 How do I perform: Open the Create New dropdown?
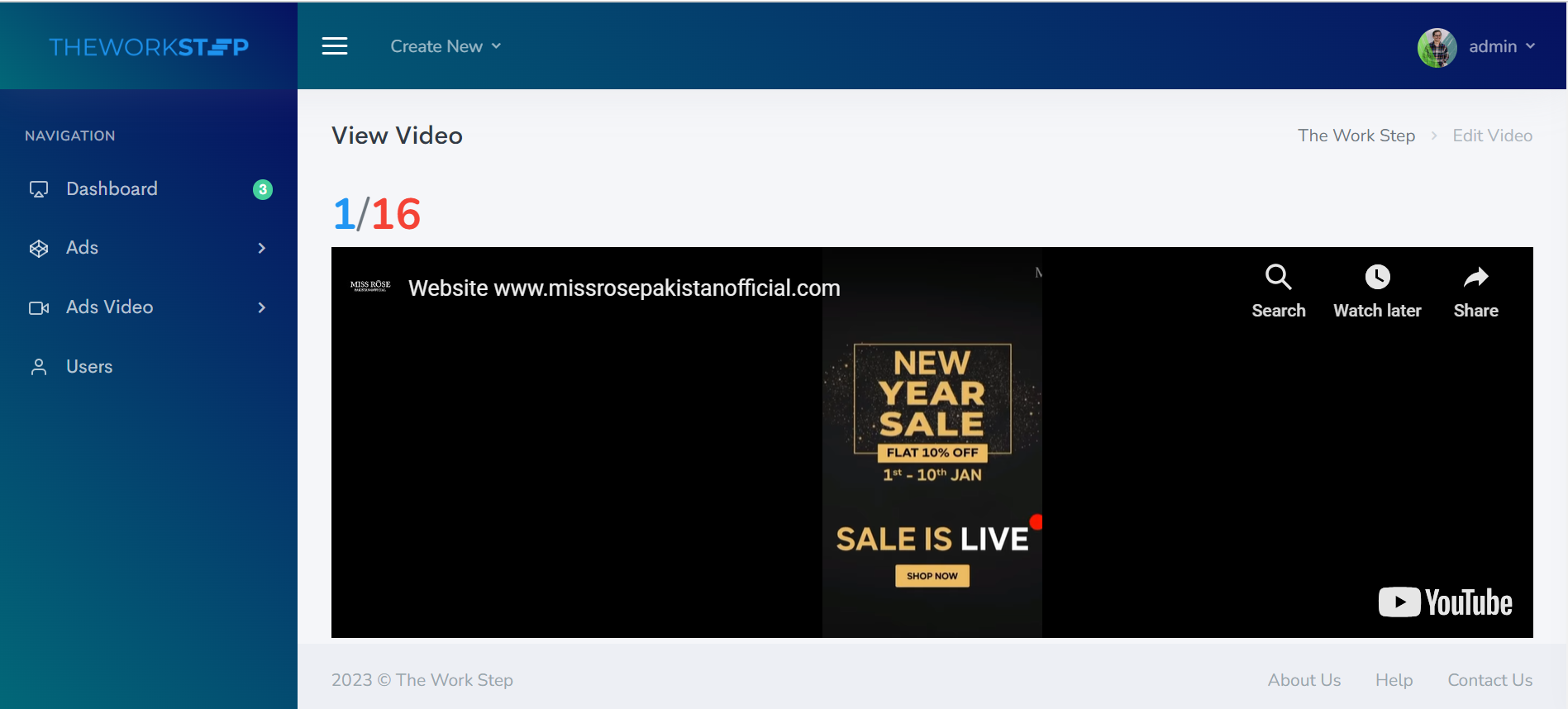[x=446, y=46]
